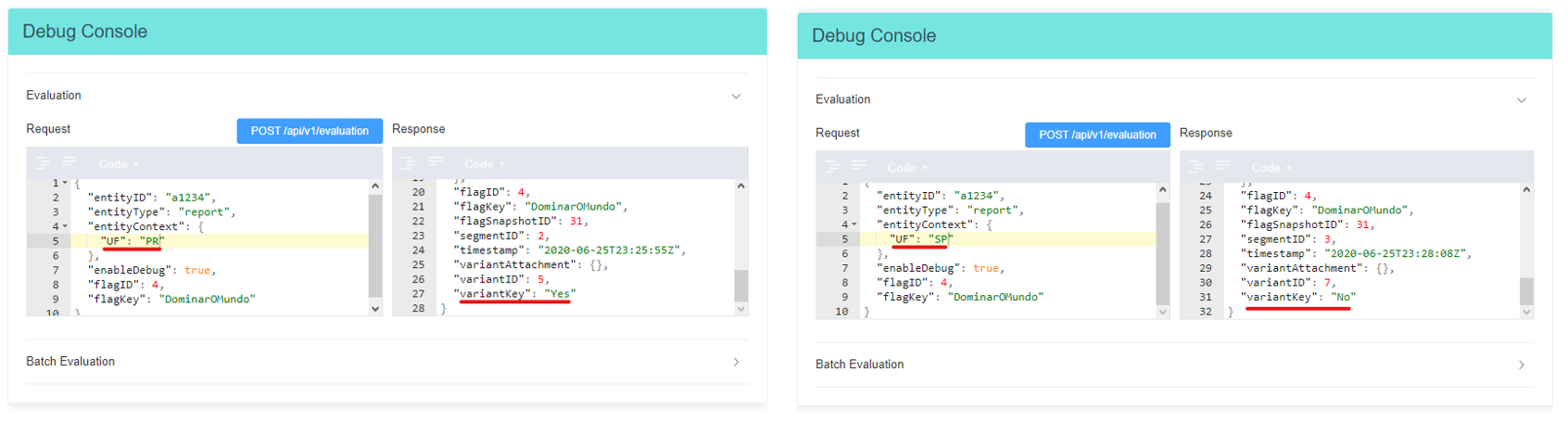
Task: Click the format JSON icon in the Yes response editor
Action: (x=408, y=163)
